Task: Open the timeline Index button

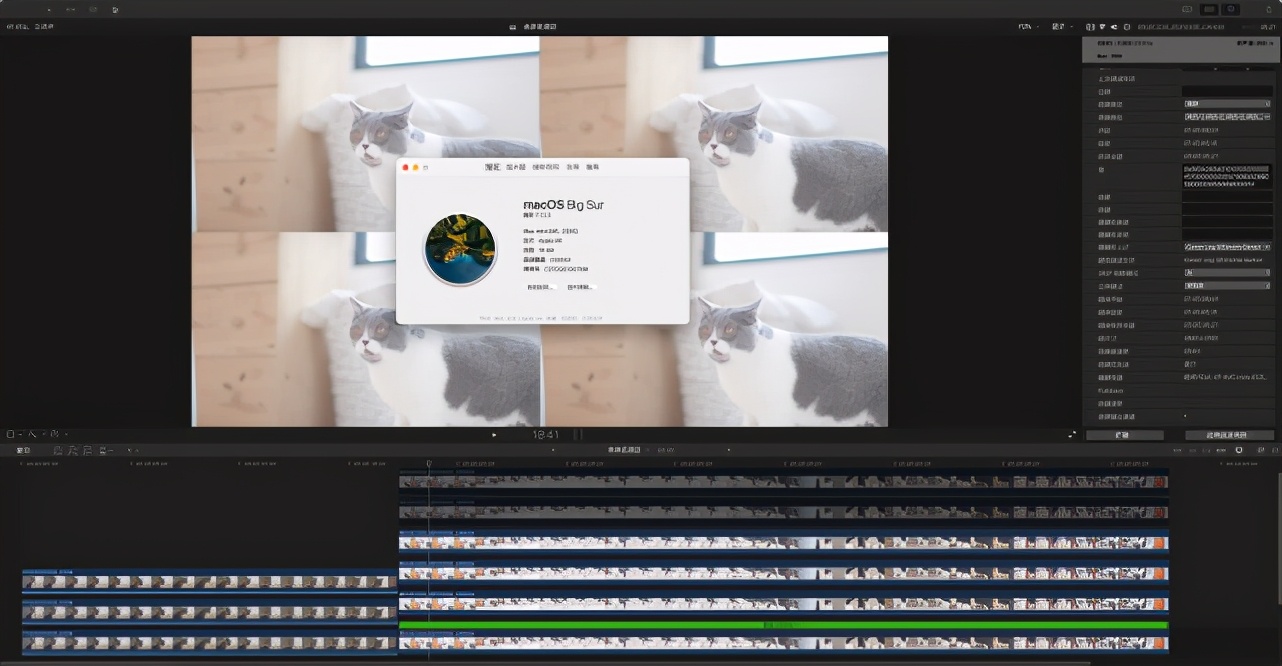Action: (23, 451)
